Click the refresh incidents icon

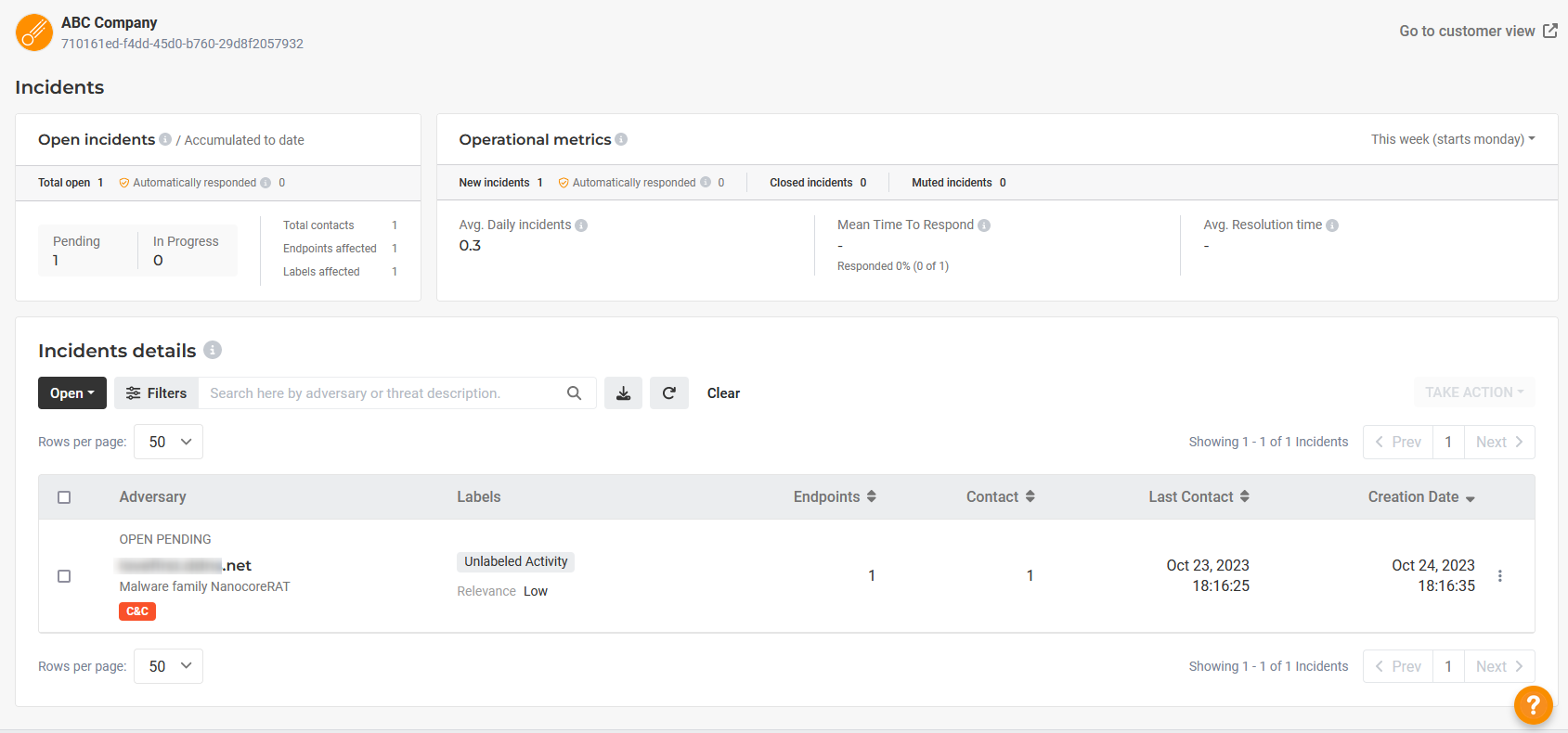668,393
